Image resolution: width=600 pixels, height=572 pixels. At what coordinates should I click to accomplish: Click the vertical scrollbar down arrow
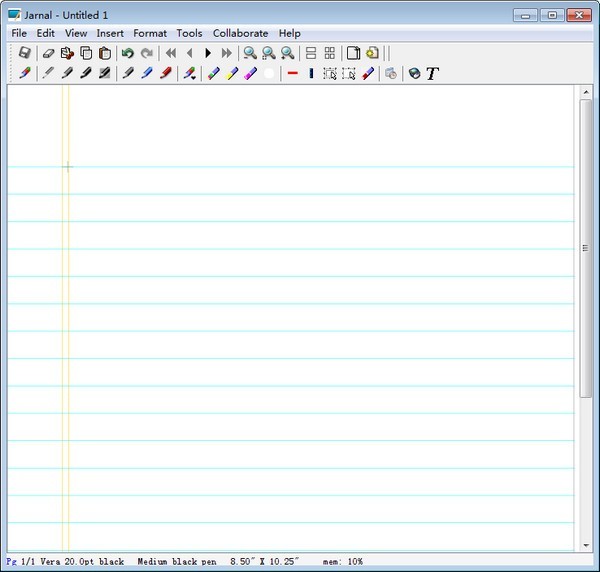(586, 546)
